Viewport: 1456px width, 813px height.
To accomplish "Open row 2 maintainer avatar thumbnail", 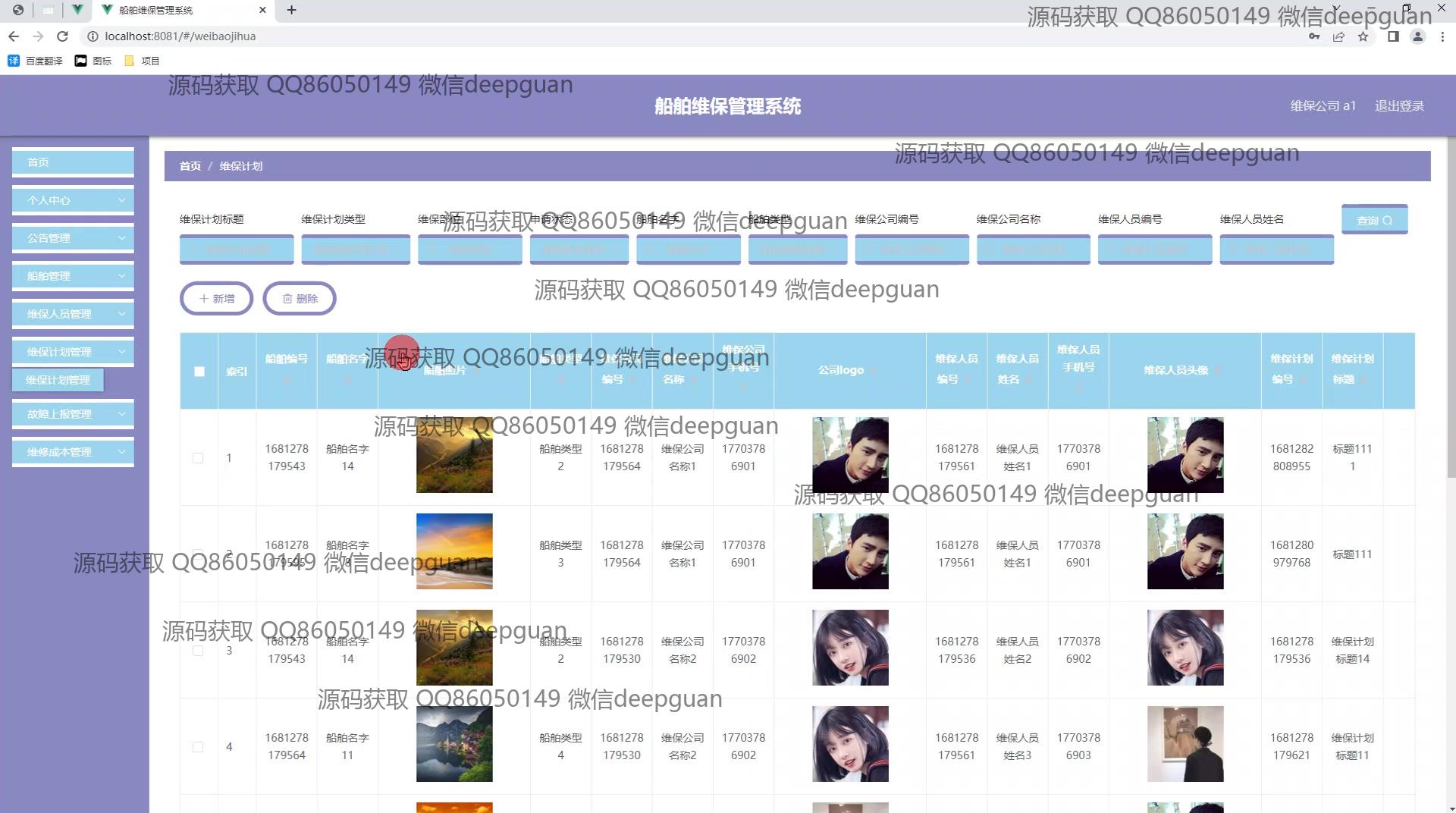I will coord(1185,551).
